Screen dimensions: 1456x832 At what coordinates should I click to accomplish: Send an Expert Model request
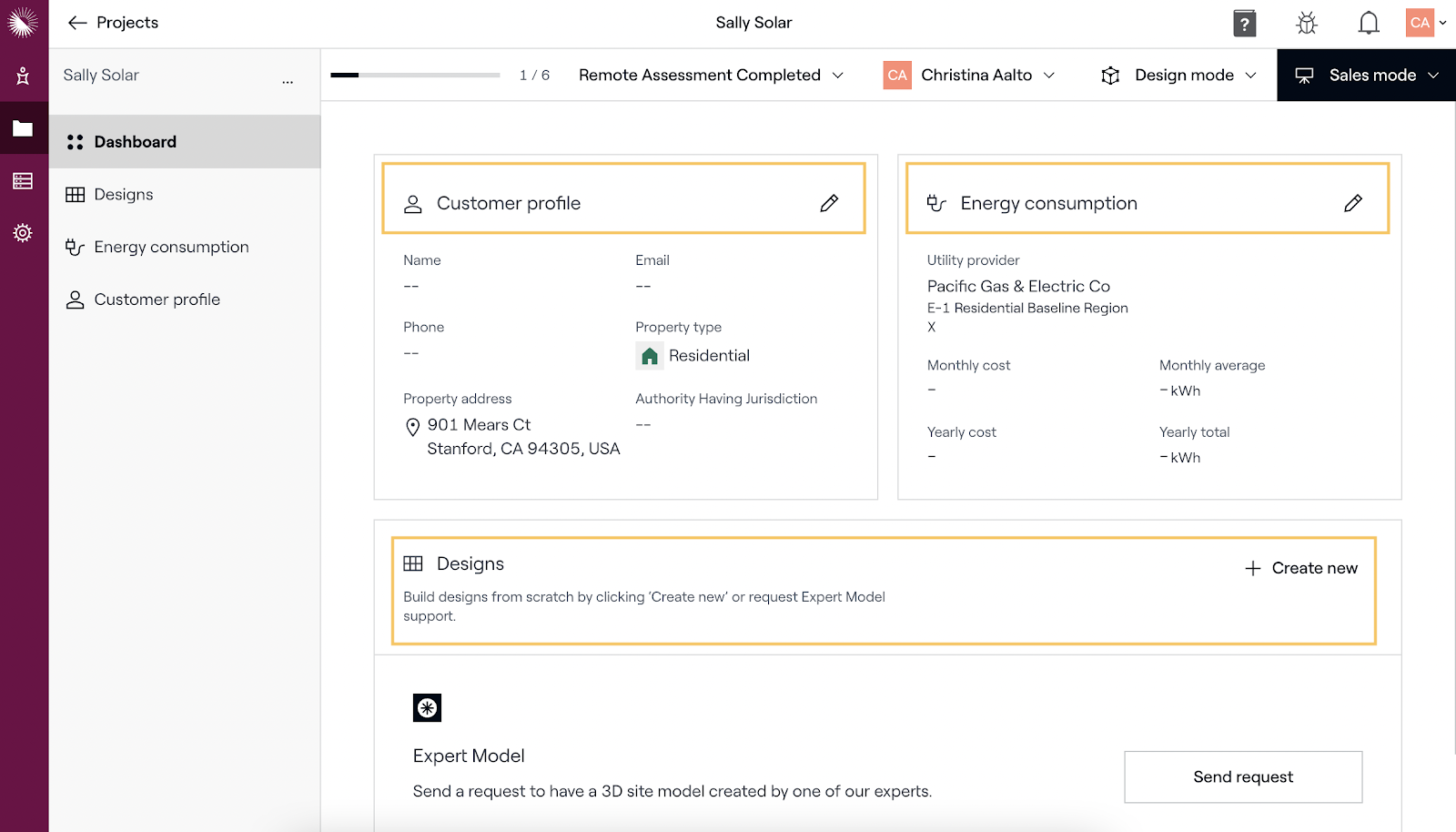pos(1243,776)
